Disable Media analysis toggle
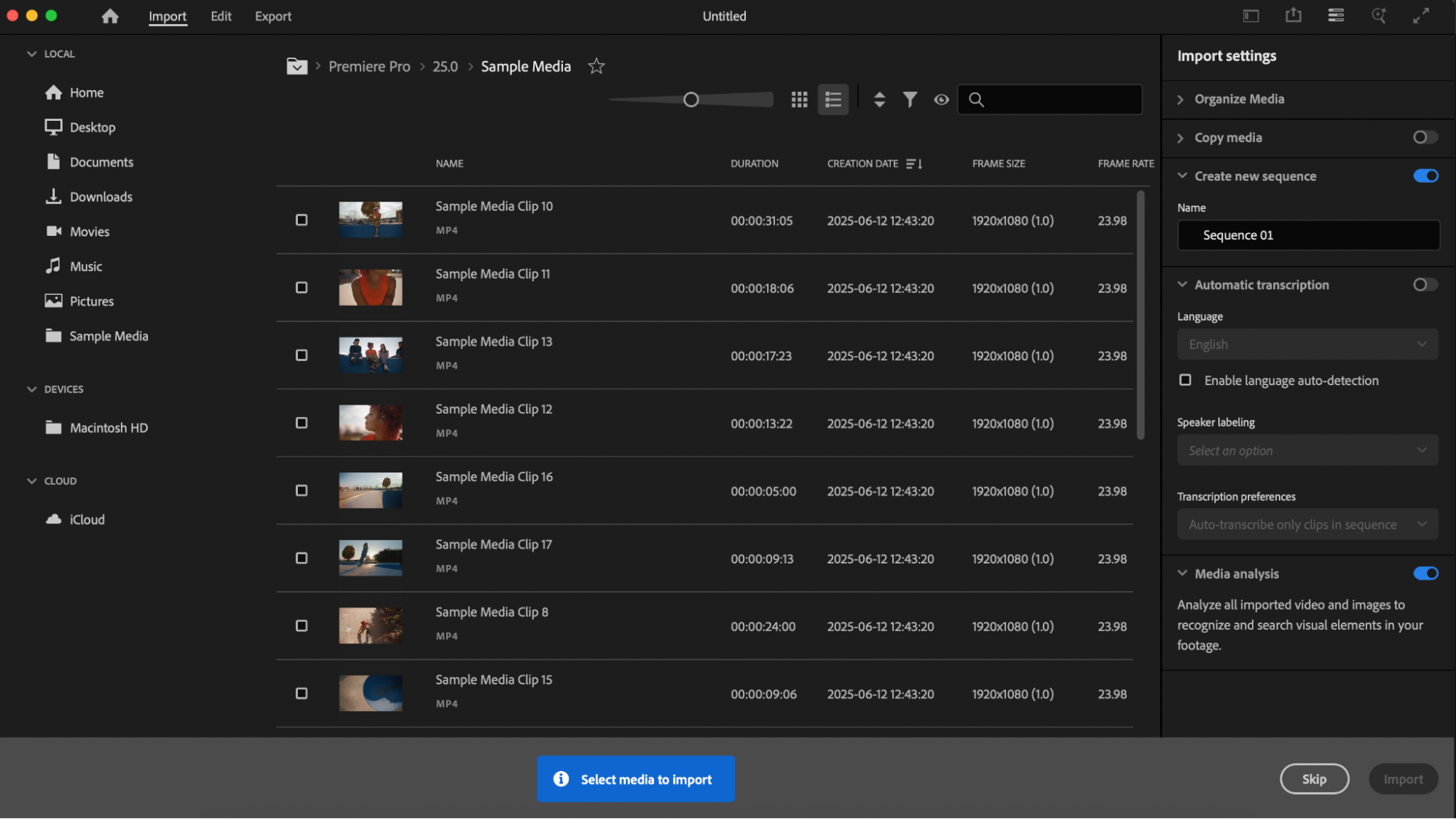This screenshot has width=1456, height=819. pyautogui.click(x=1425, y=574)
